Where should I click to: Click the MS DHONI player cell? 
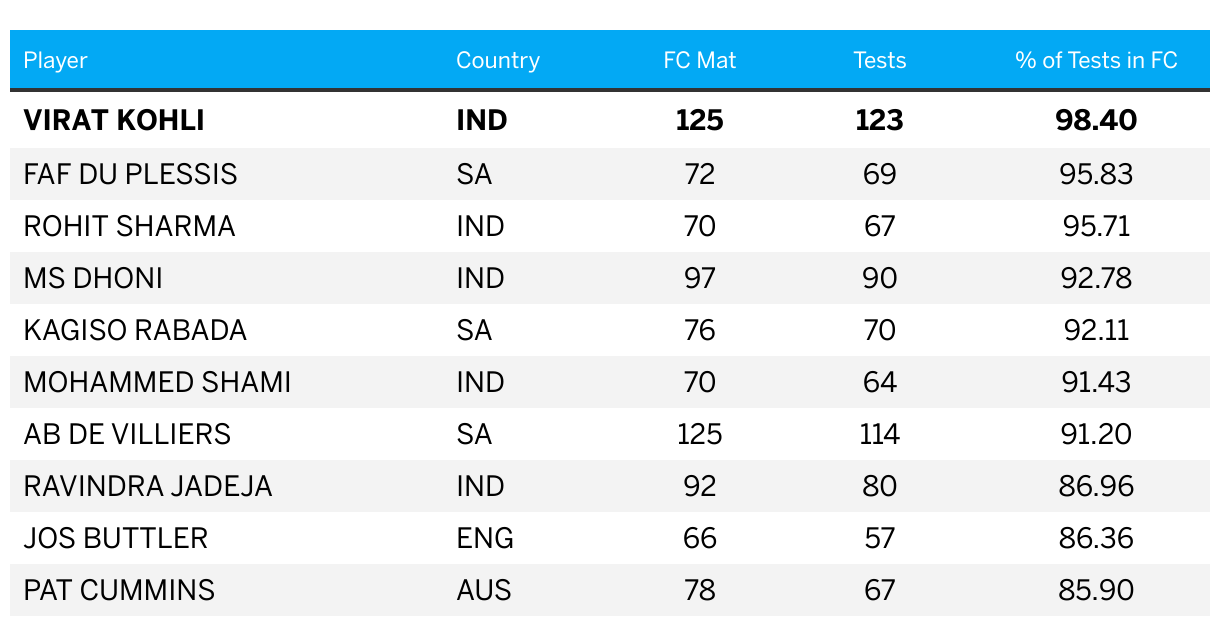point(93,278)
